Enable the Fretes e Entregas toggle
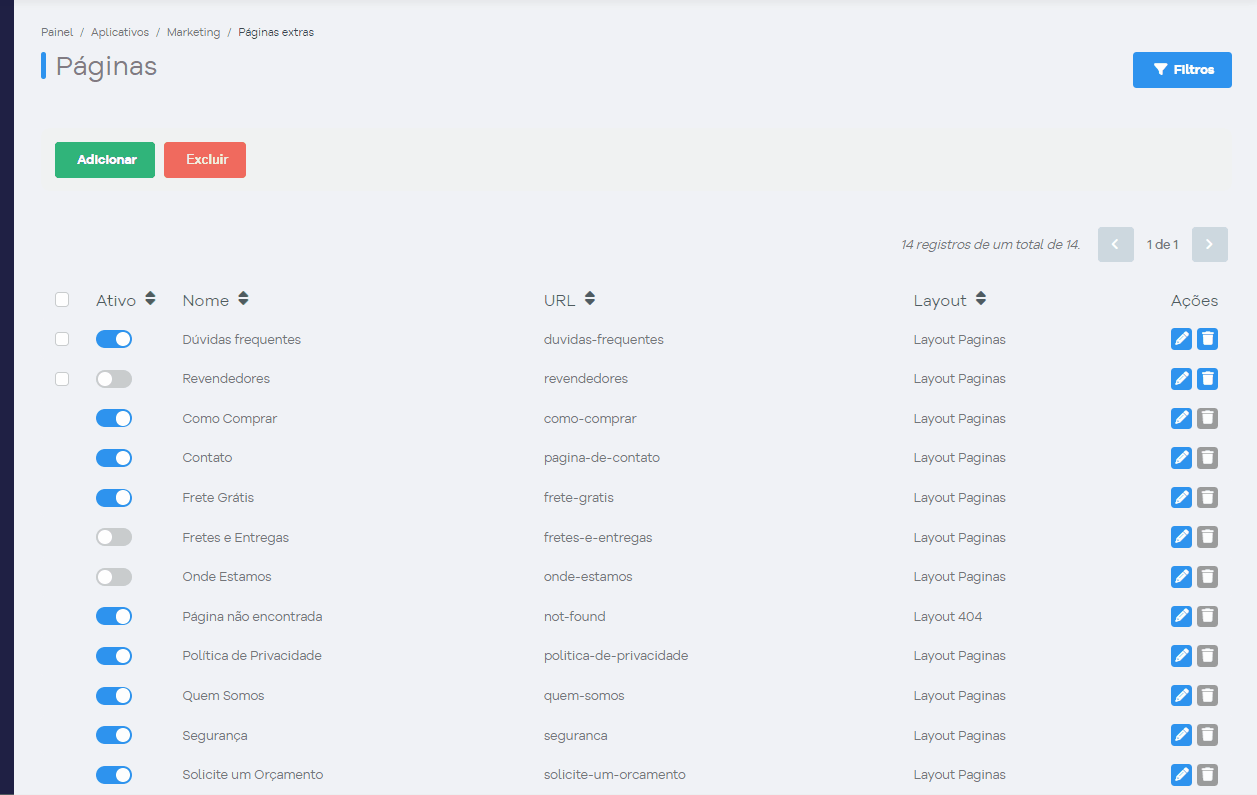1257x795 pixels. click(x=114, y=537)
